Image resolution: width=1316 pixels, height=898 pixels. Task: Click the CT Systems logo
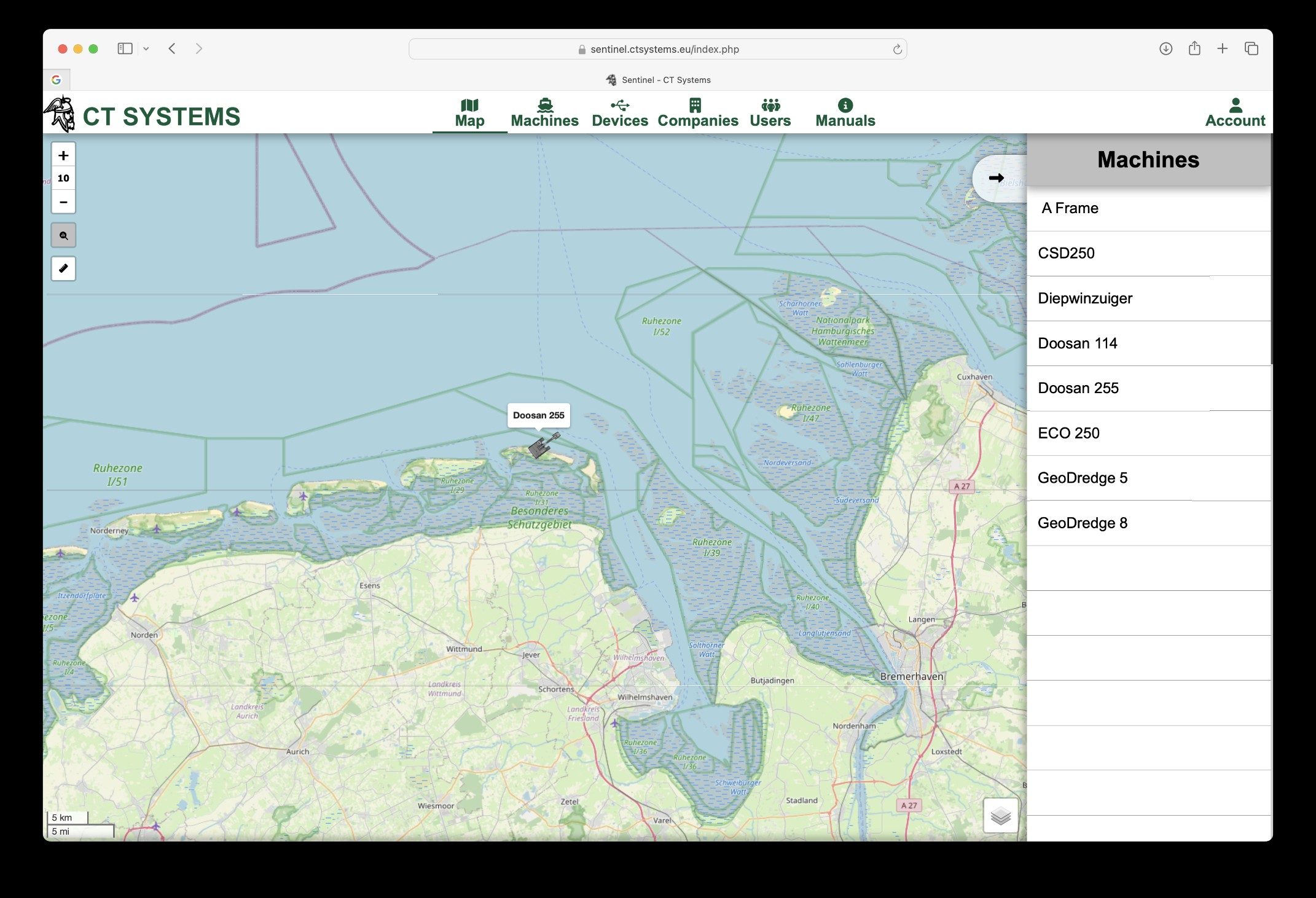pyautogui.click(x=142, y=114)
